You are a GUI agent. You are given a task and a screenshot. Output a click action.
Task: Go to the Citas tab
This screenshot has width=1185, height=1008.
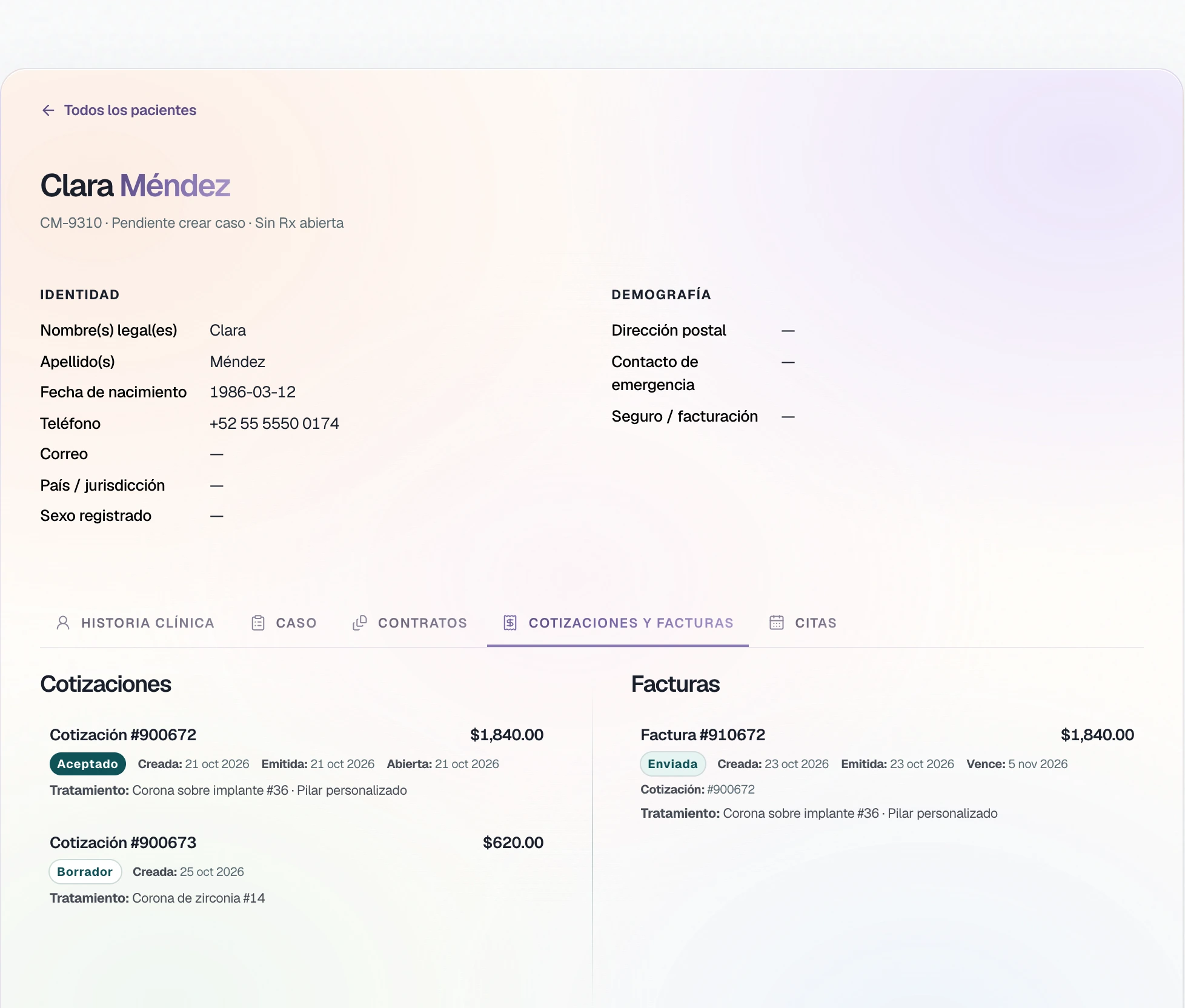[x=803, y=623]
